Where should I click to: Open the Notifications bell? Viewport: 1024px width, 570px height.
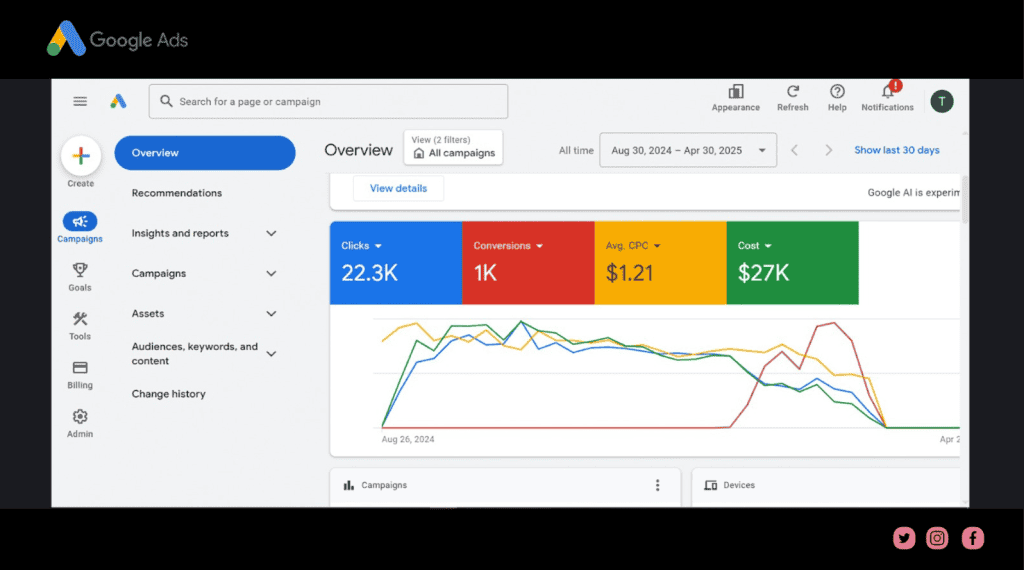(x=887, y=92)
